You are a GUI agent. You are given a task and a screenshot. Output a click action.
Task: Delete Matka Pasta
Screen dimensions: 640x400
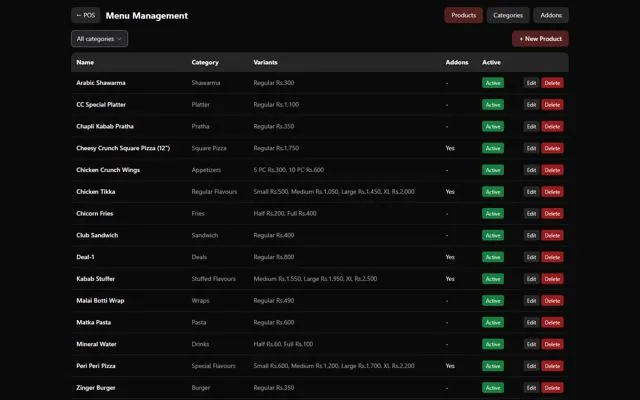(x=552, y=322)
